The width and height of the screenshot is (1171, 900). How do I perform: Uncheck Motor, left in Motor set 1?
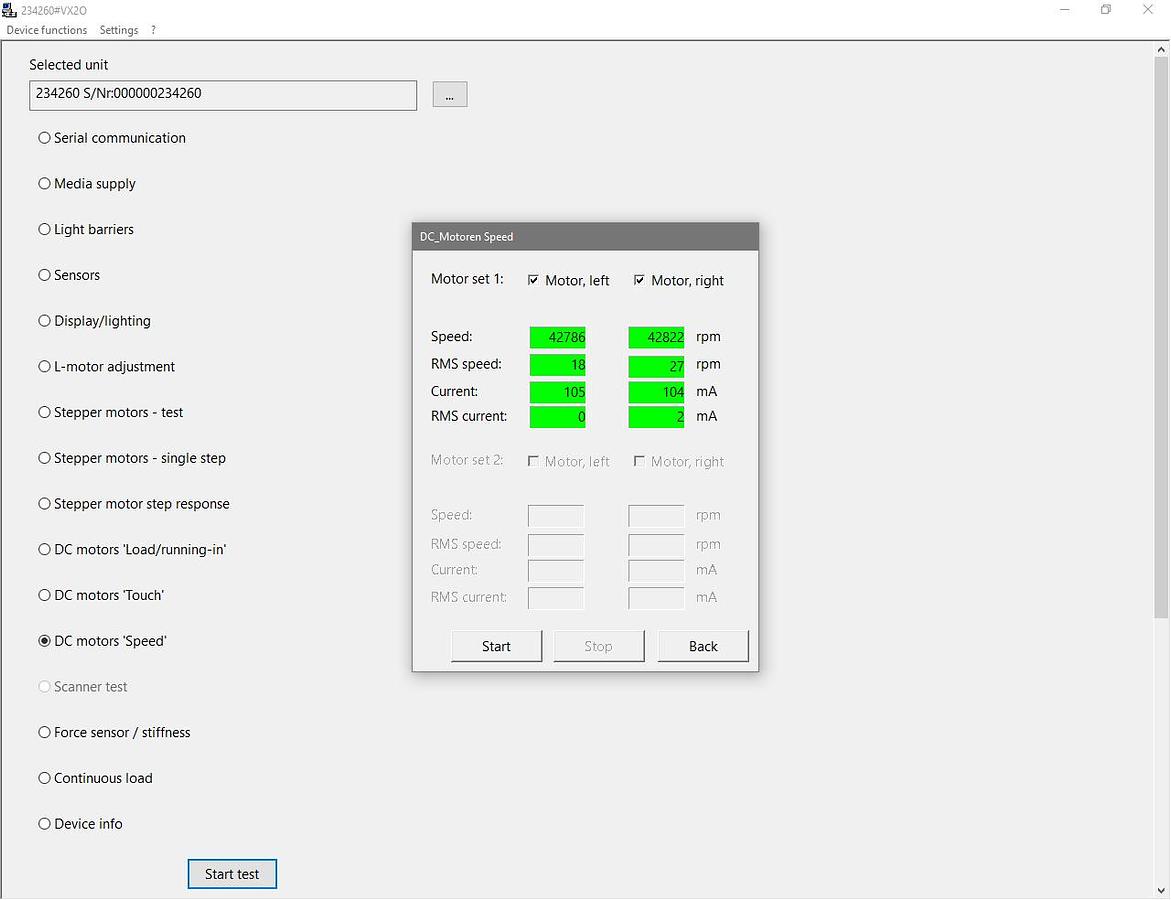point(534,281)
